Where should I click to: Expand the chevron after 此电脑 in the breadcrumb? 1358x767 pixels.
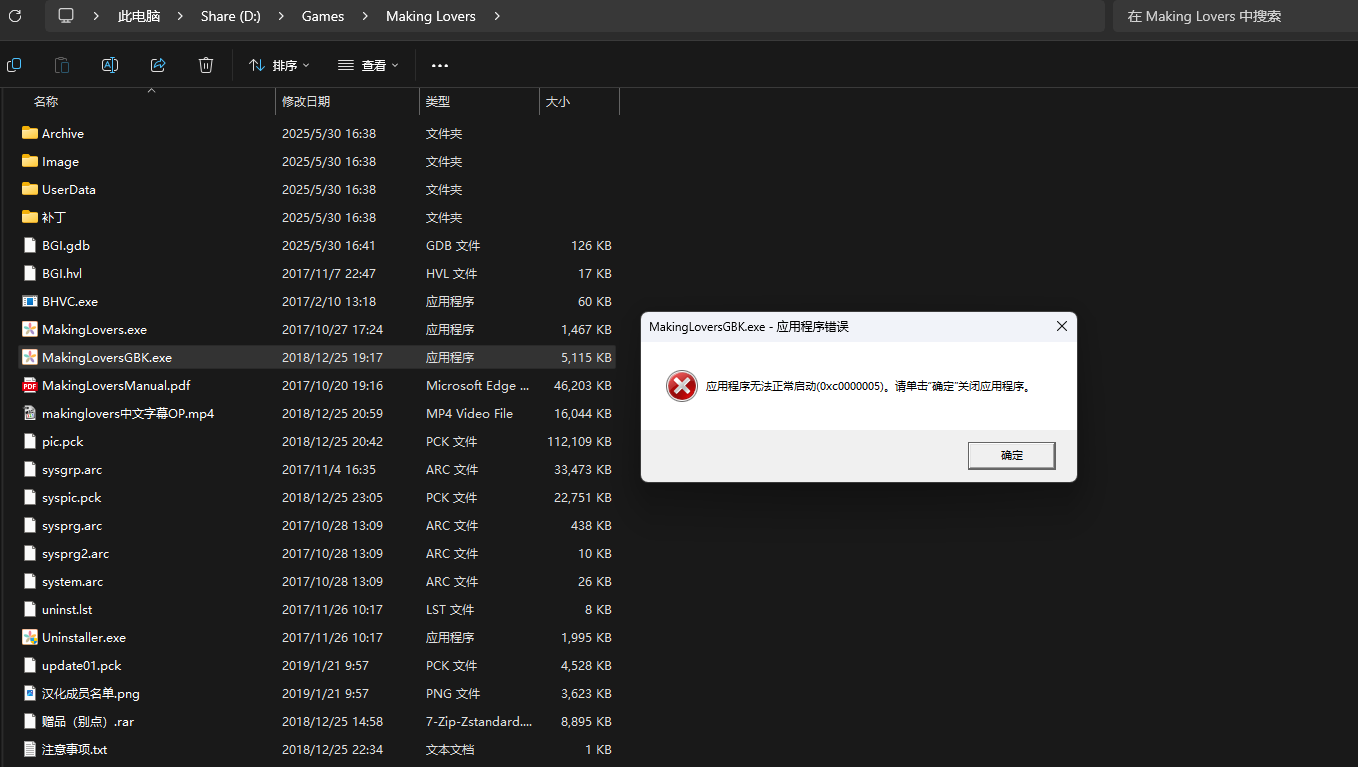[x=180, y=16]
